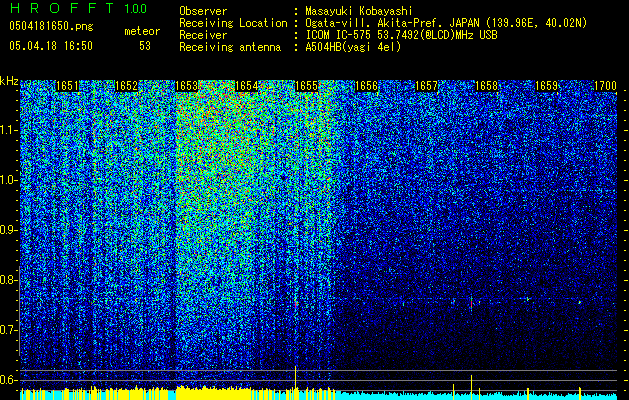The width and height of the screenshot is (629, 400).
Task: Click the 0.9 kHz axis label
Action: tap(8, 230)
